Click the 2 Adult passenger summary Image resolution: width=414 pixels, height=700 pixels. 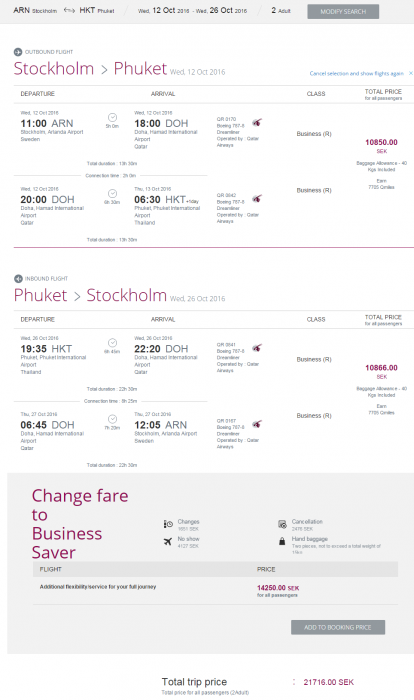[x=281, y=10]
